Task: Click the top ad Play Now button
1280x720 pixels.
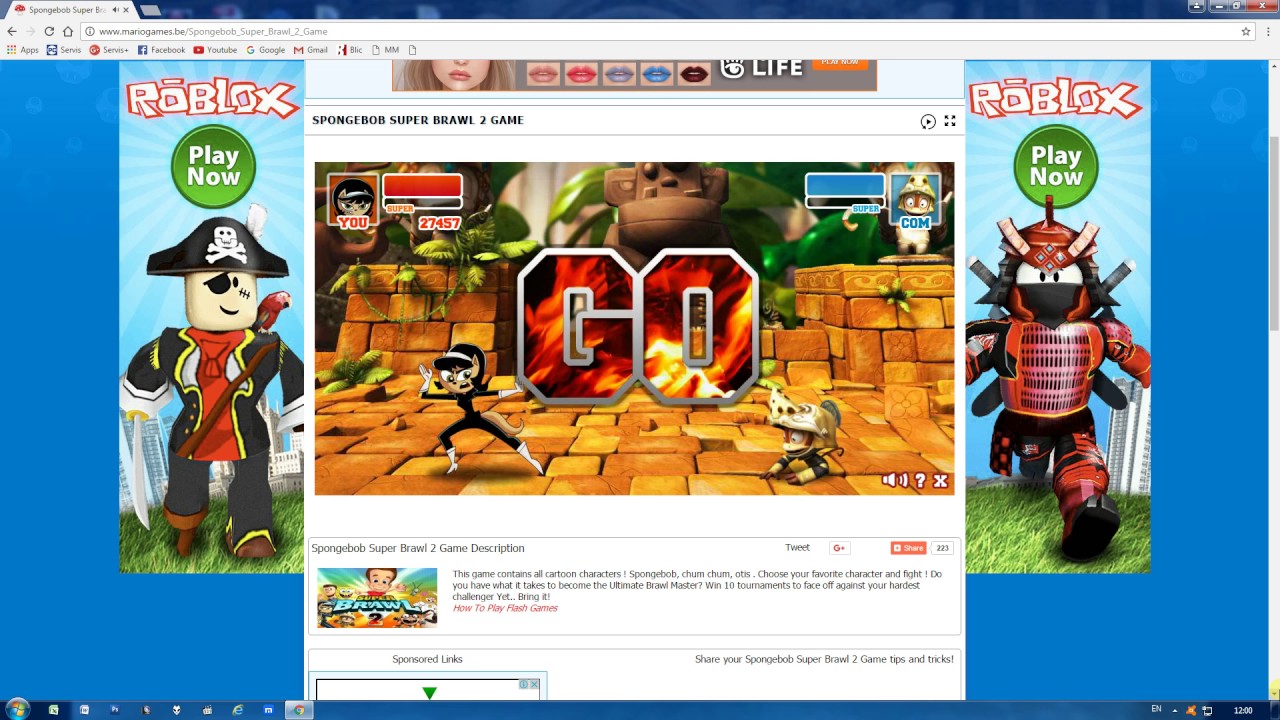Action: (x=840, y=63)
